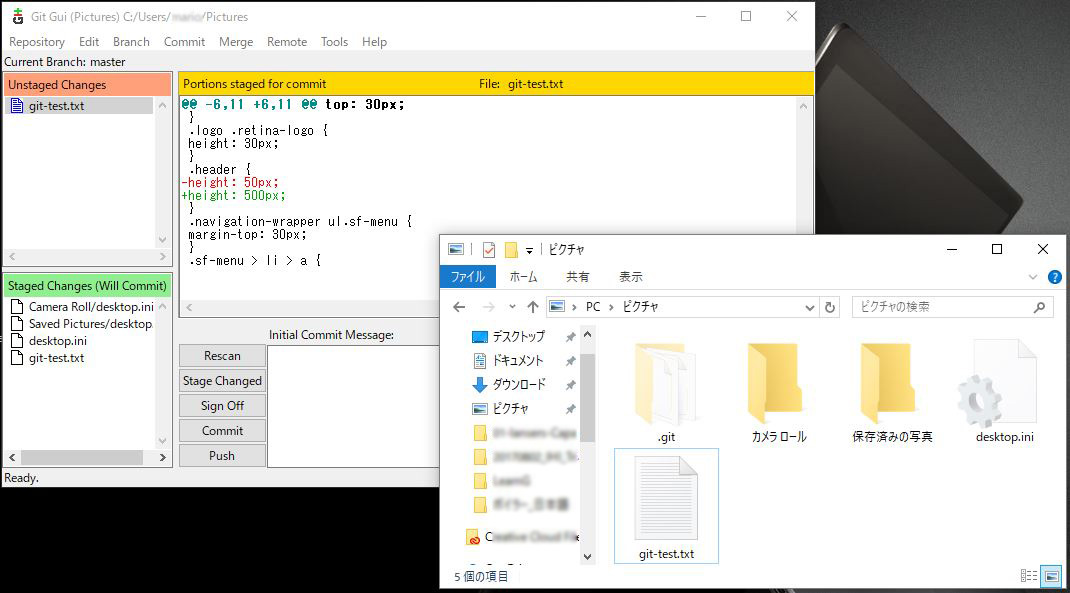Click icon beside Saved Pictures/desktop staged file

pos(17,323)
